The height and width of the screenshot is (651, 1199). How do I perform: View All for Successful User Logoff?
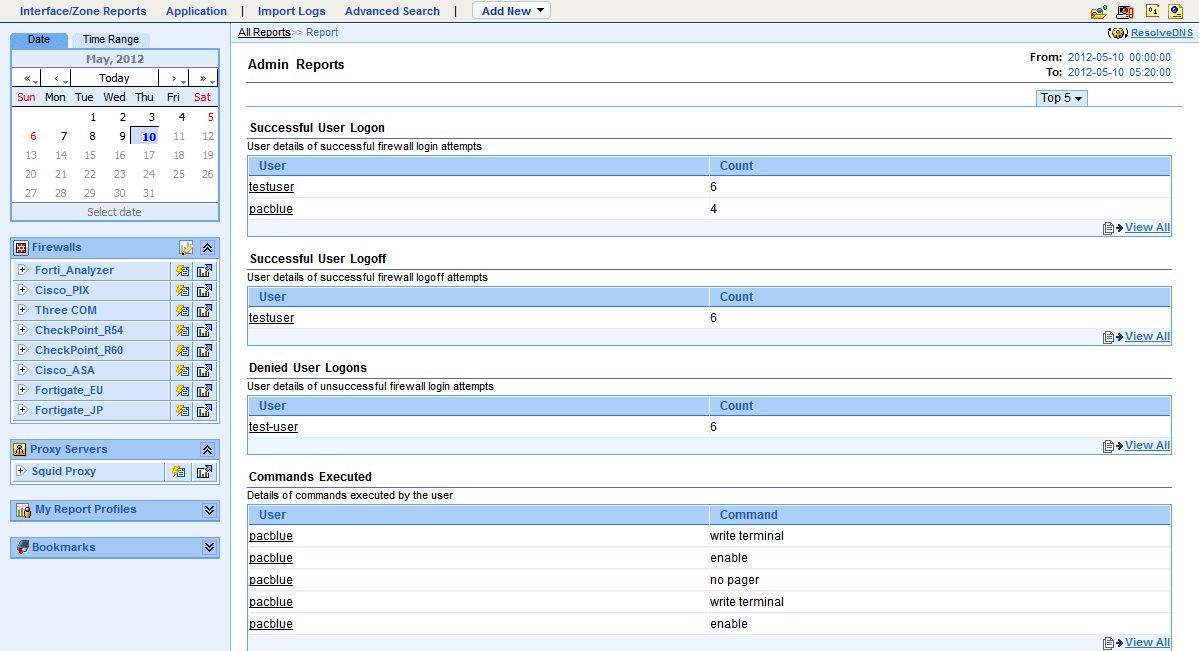pos(1147,336)
